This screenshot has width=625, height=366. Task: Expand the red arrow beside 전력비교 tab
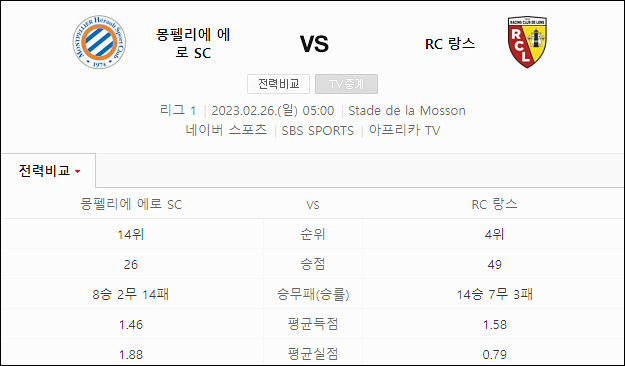(78, 172)
